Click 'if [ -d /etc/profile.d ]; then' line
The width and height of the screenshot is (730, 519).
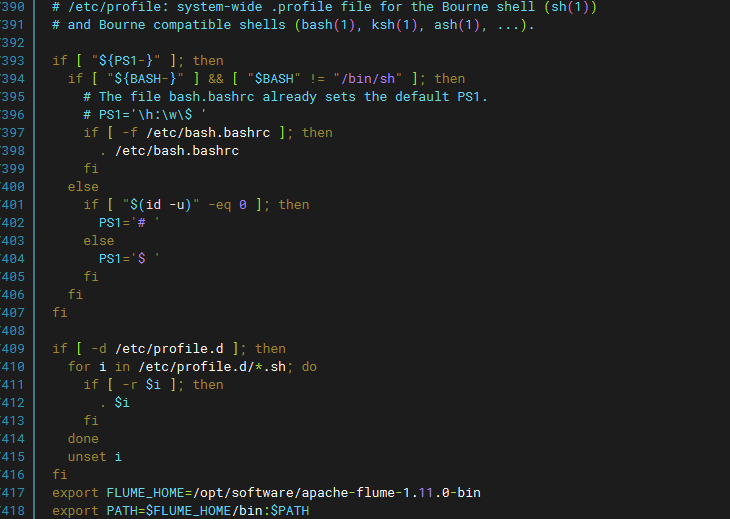pos(169,349)
